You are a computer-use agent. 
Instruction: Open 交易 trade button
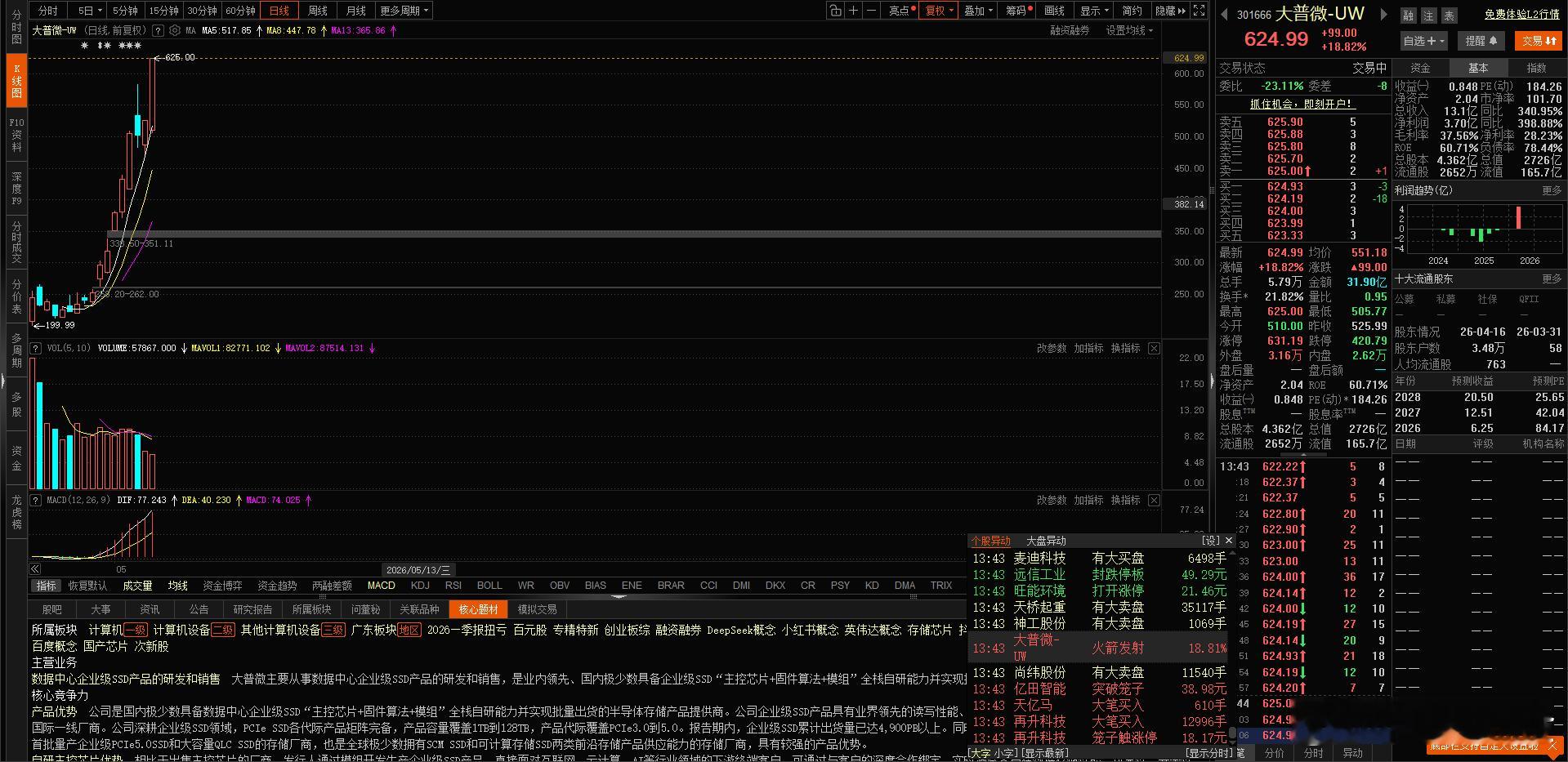[1539, 41]
